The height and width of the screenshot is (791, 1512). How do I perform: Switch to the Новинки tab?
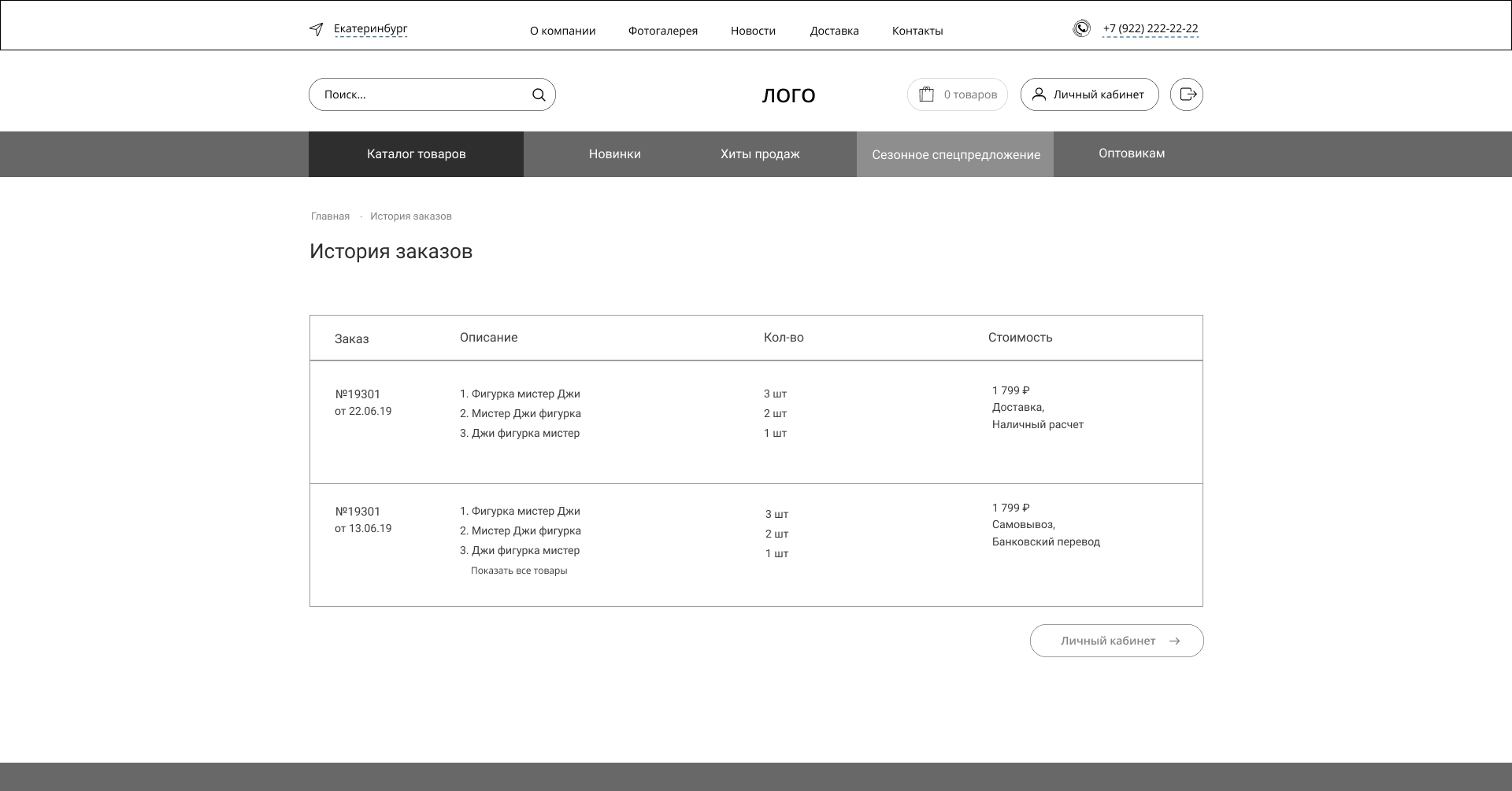pyautogui.click(x=614, y=154)
